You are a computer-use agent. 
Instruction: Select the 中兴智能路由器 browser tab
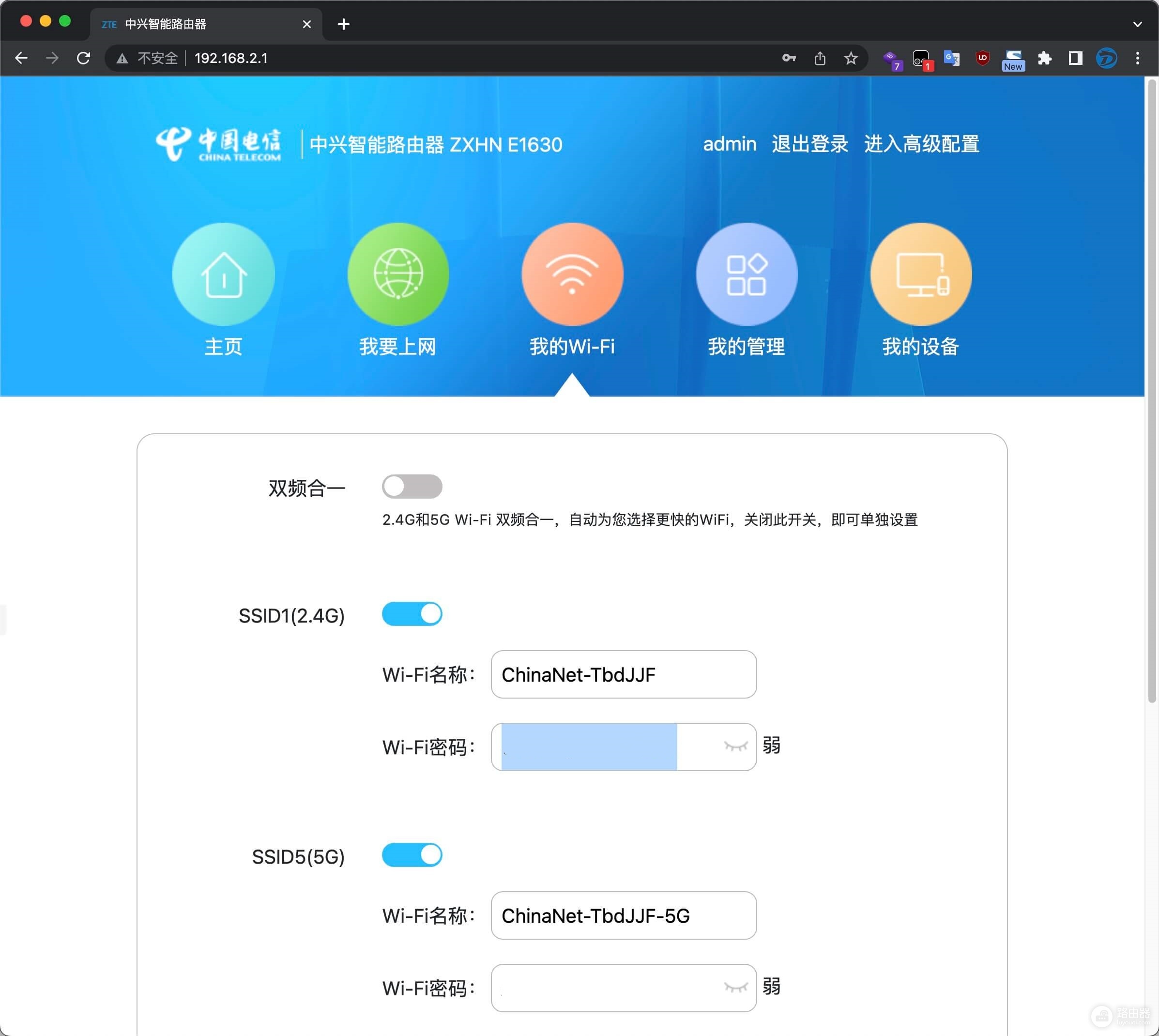coord(206,24)
